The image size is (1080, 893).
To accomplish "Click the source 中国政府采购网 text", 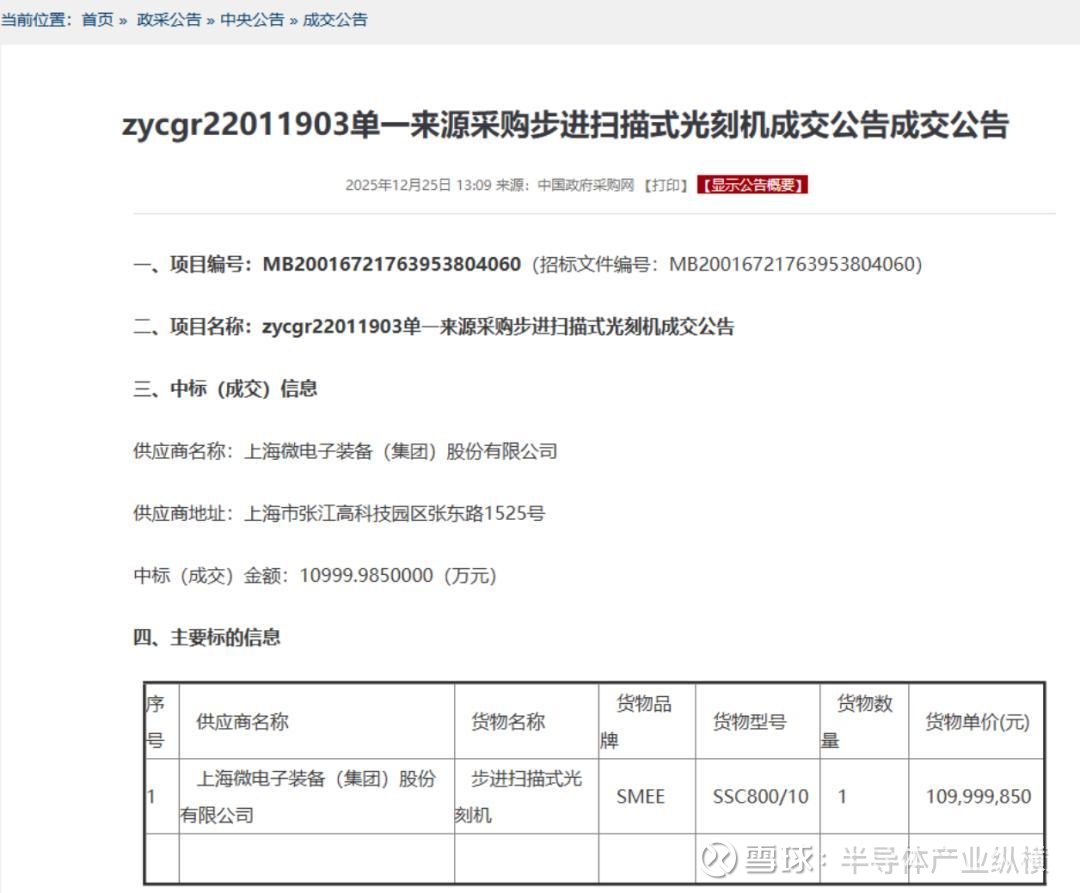I will [x=585, y=185].
